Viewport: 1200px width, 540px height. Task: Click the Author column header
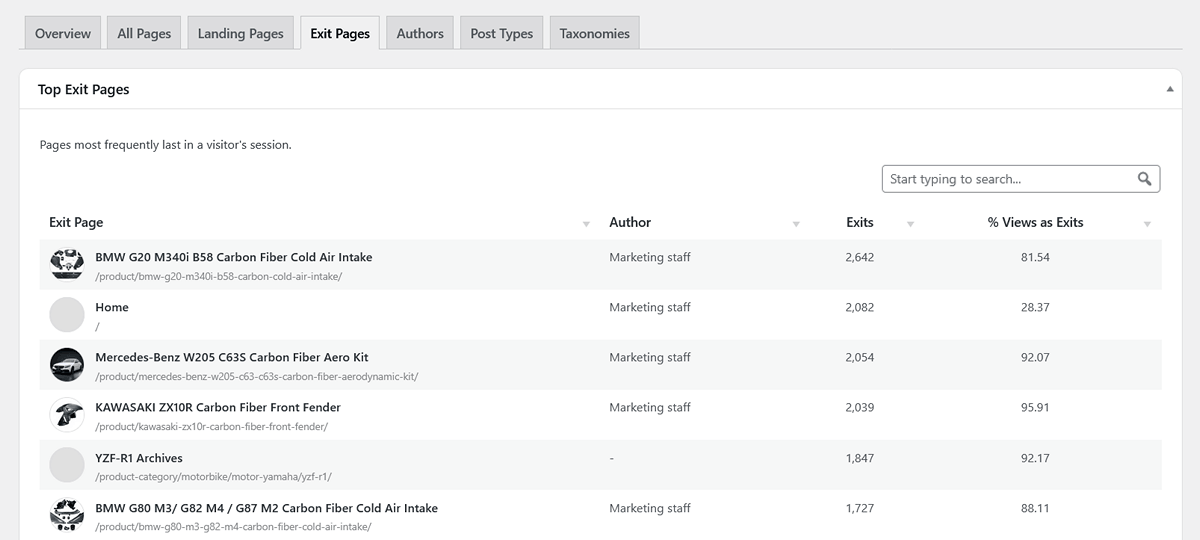[x=630, y=222]
